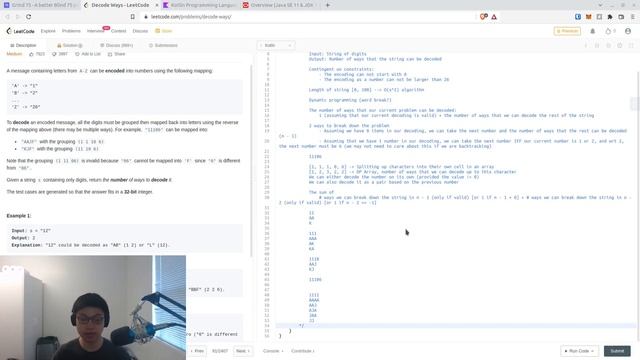Open the Submissions tab
The height and width of the screenshot is (360, 640).
pyautogui.click(x=163, y=45)
